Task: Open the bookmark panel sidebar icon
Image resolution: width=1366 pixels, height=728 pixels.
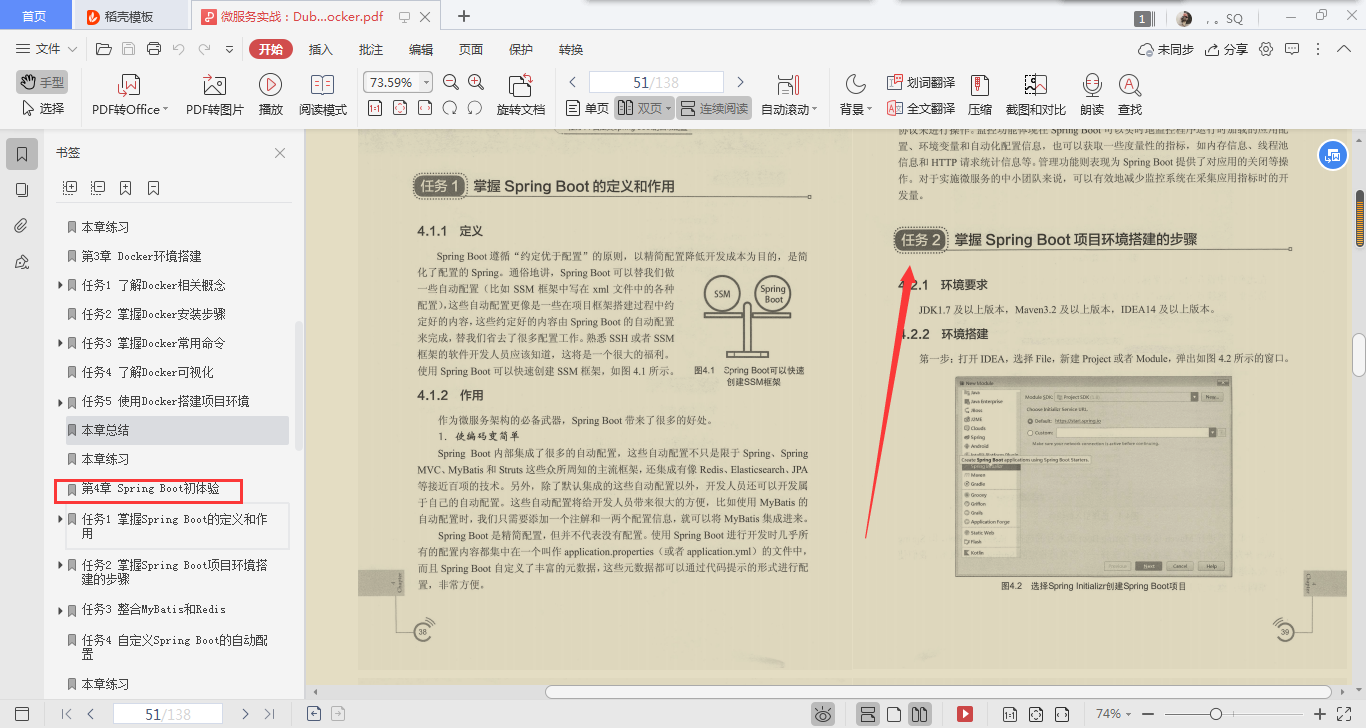Action: click(x=22, y=154)
